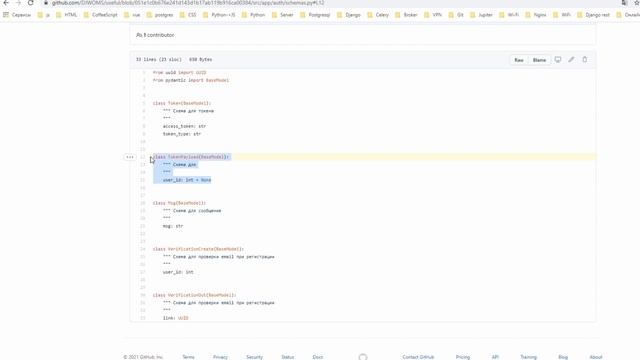Open the Contact GitHub footer link
This screenshot has width=640, height=360.
[x=418, y=357]
